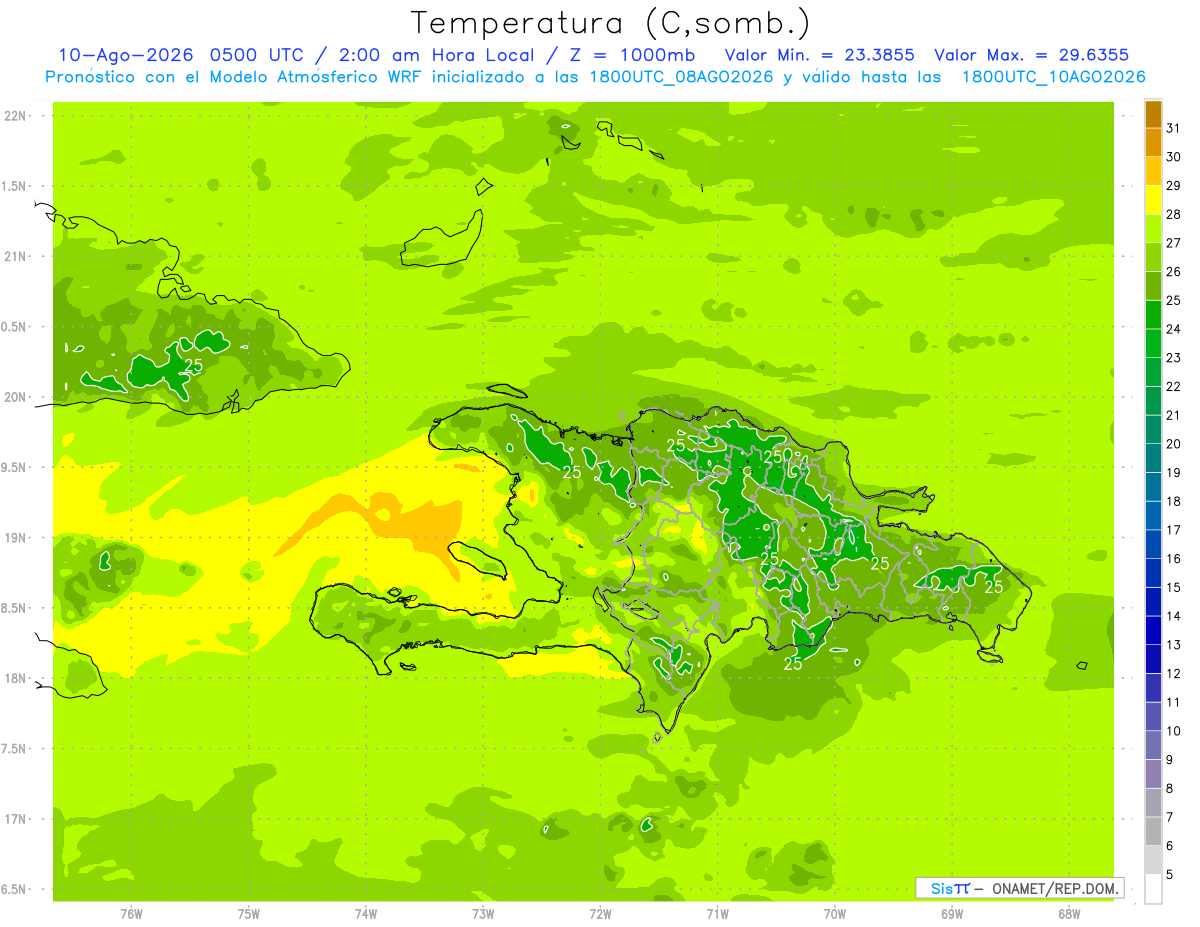The height and width of the screenshot is (927, 1200).
Task: Click the '20N' latitude label
Action: click(x=16, y=397)
